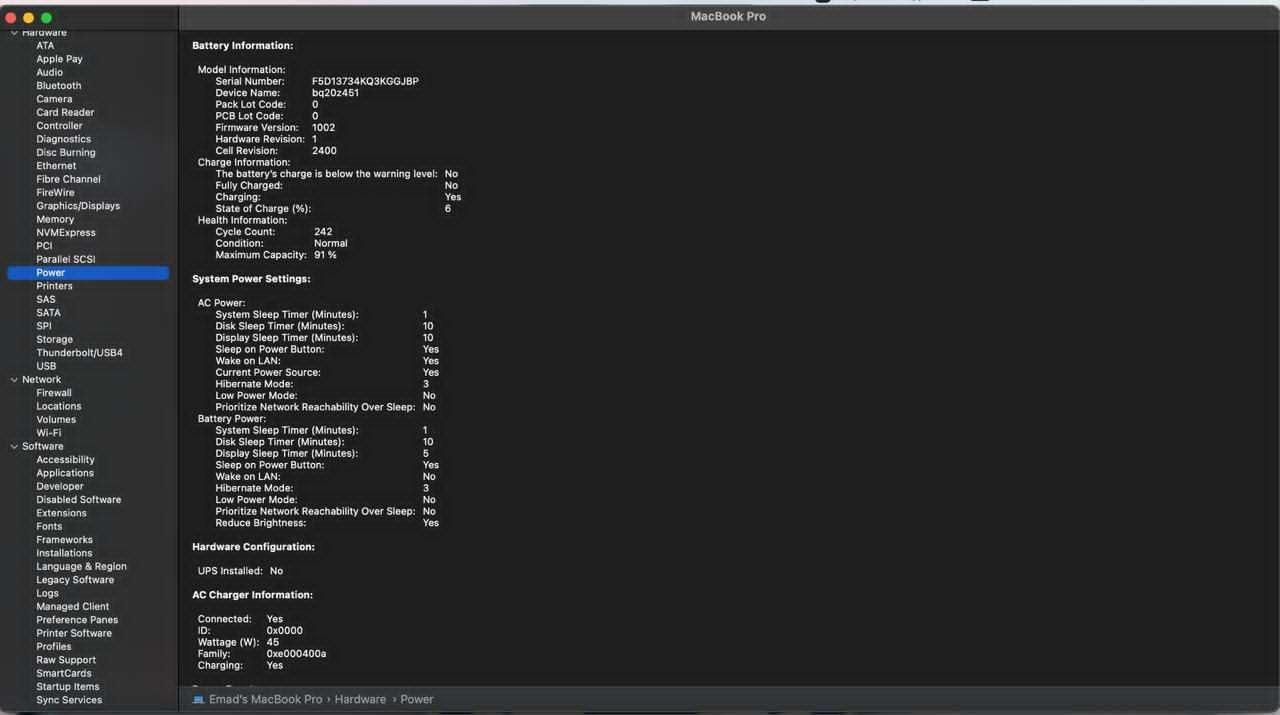The height and width of the screenshot is (715, 1280).
Task: Click the battery serial number F5D13734KQ3KGGJBP
Action: (x=365, y=82)
